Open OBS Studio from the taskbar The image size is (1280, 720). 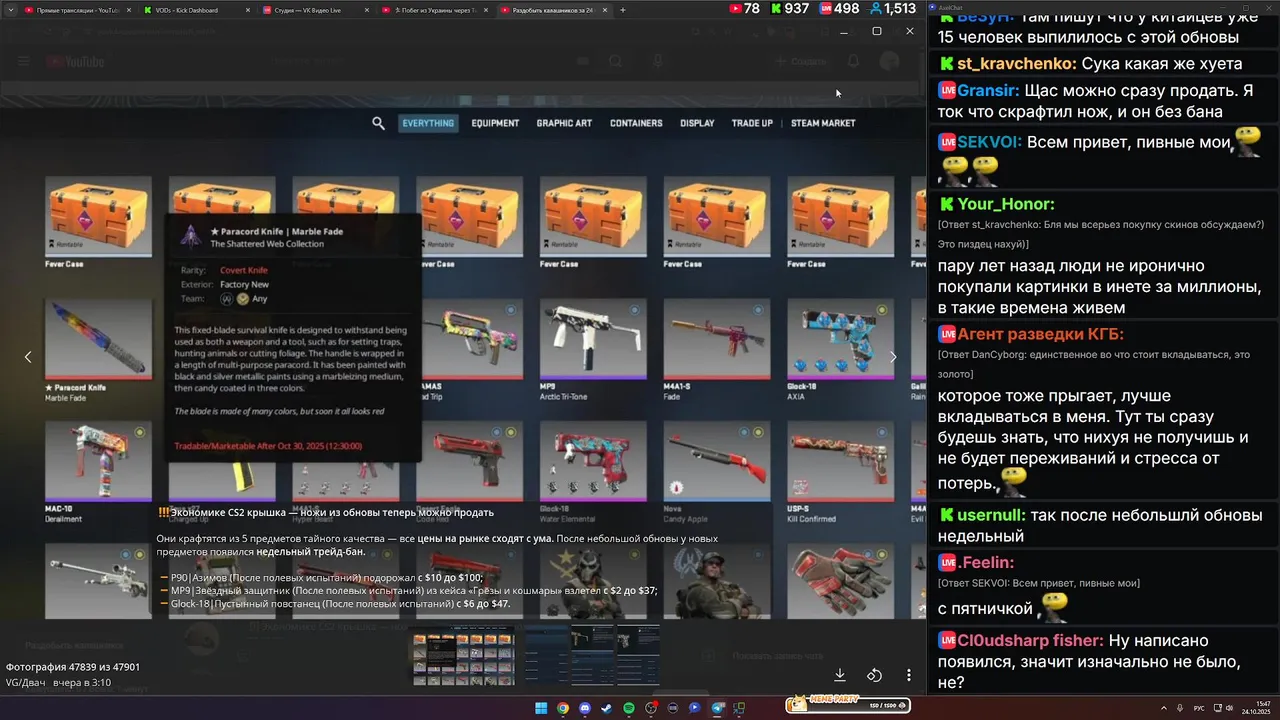tap(651, 708)
